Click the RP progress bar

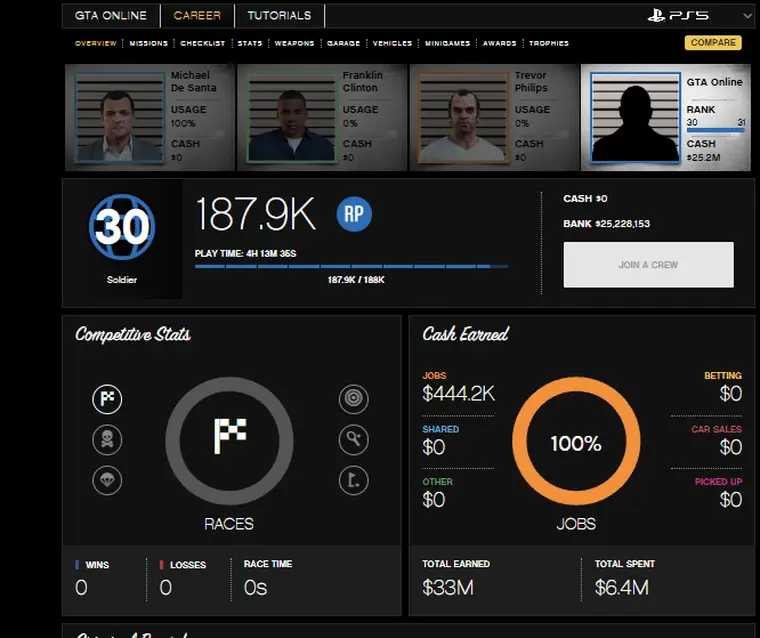pyautogui.click(x=351, y=266)
